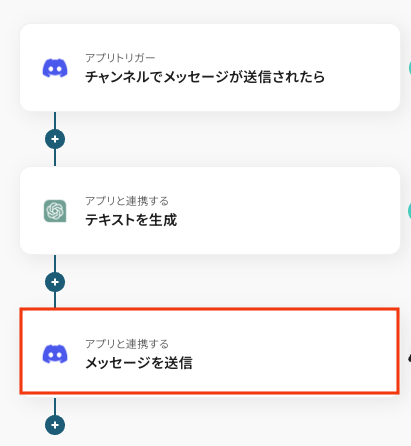Add a step between テキストを生成 and メッセージを送信

[x=55, y=282]
